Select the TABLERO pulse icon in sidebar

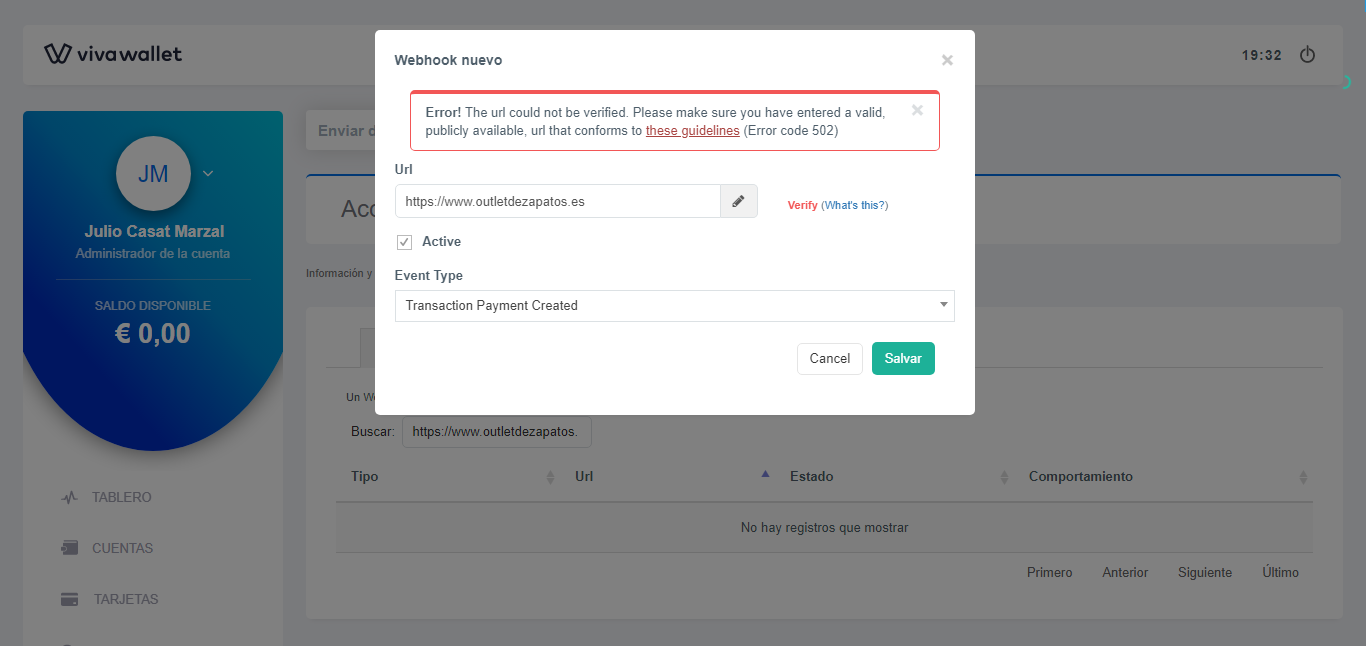click(68, 497)
